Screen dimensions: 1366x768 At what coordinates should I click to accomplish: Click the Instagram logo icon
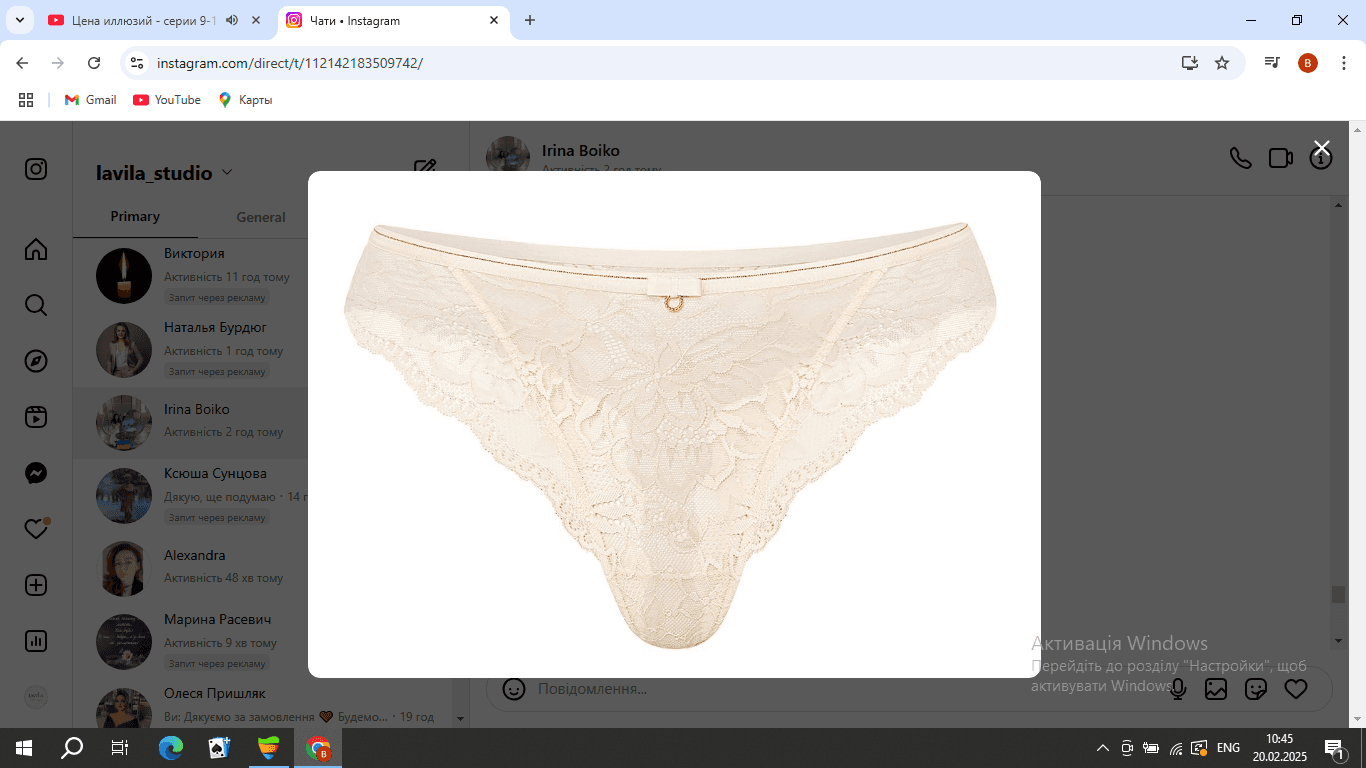pyautogui.click(x=36, y=169)
